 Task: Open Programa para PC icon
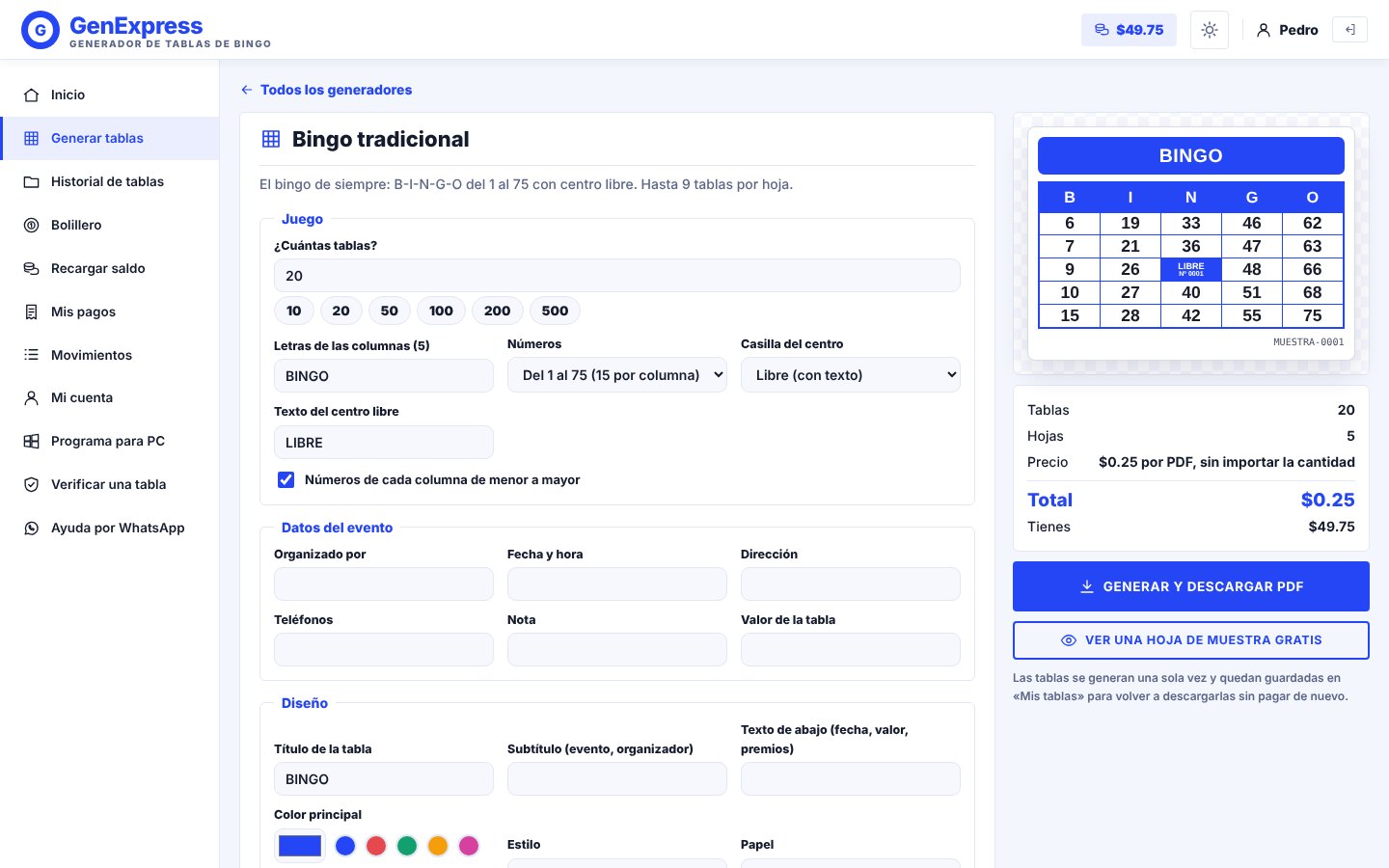click(x=32, y=441)
